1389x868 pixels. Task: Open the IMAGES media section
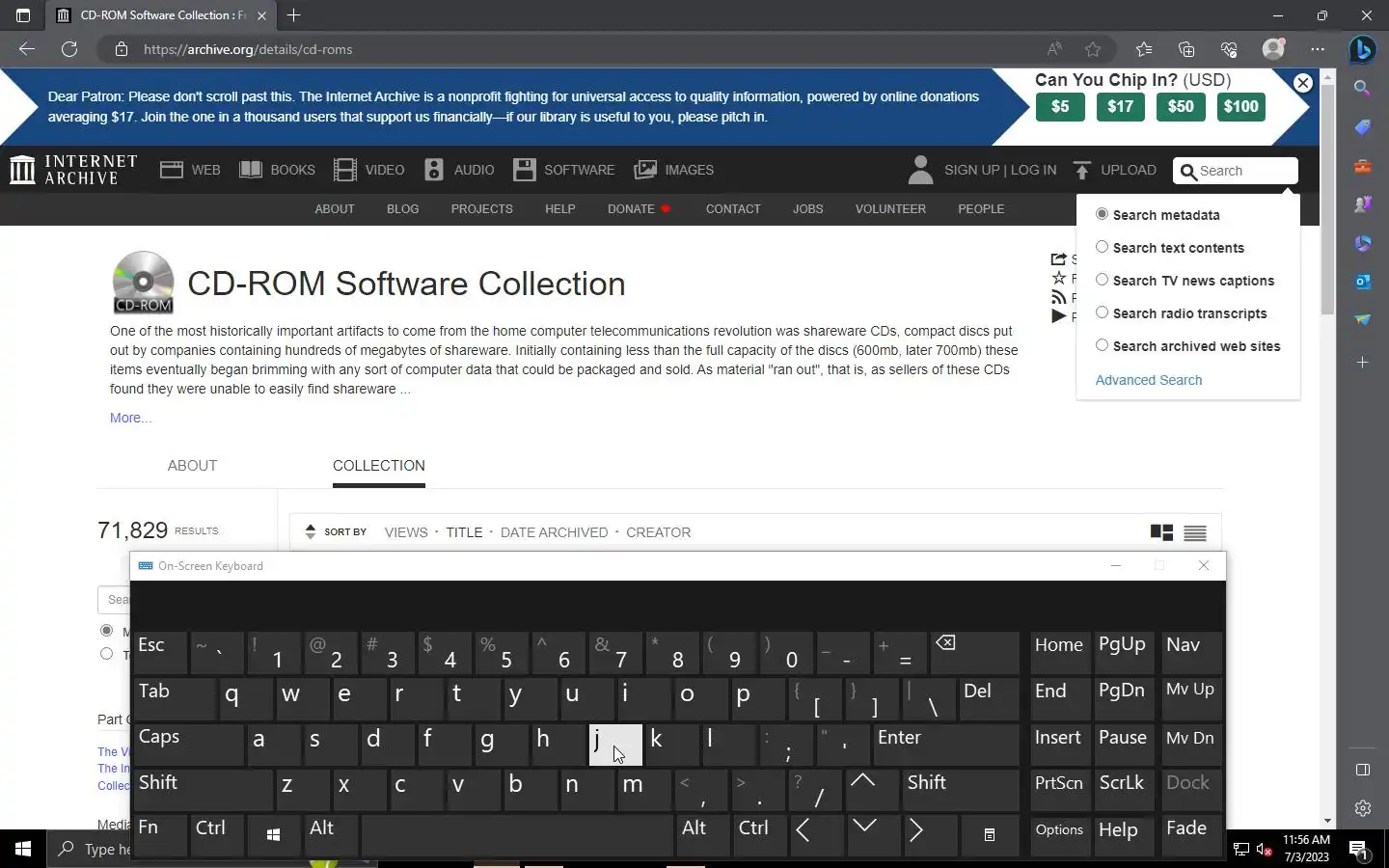tap(673, 170)
